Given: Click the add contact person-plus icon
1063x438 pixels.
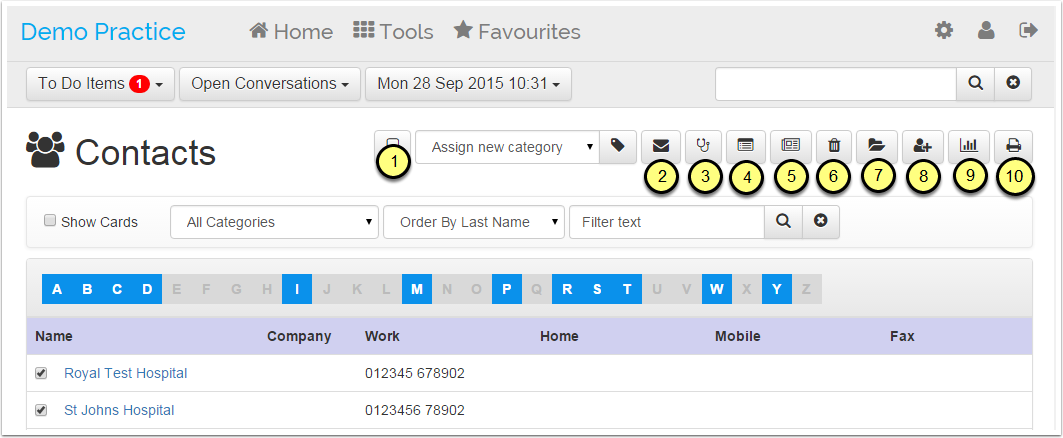Looking at the screenshot, I should point(922,145).
